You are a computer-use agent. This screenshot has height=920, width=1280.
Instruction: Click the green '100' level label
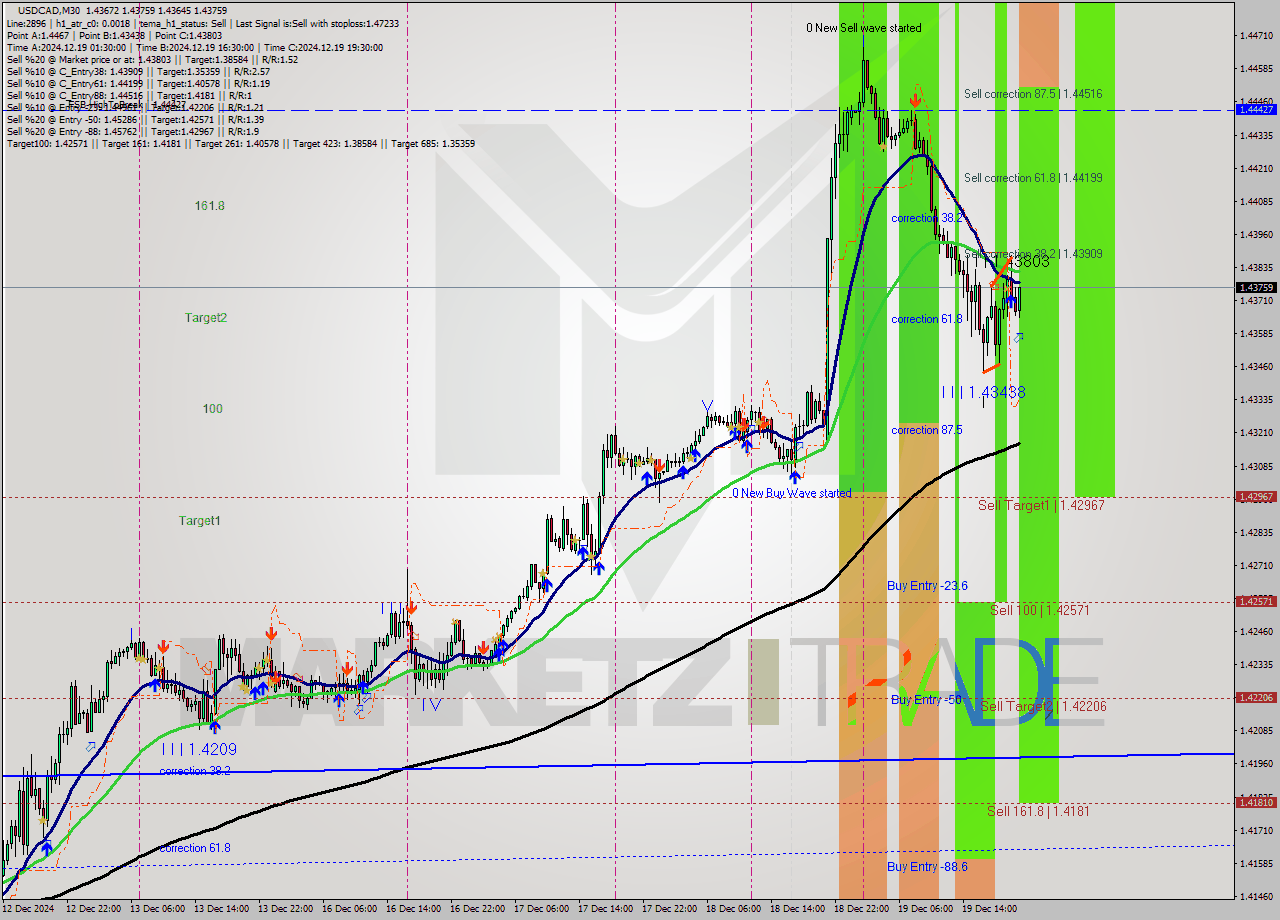[x=212, y=409]
